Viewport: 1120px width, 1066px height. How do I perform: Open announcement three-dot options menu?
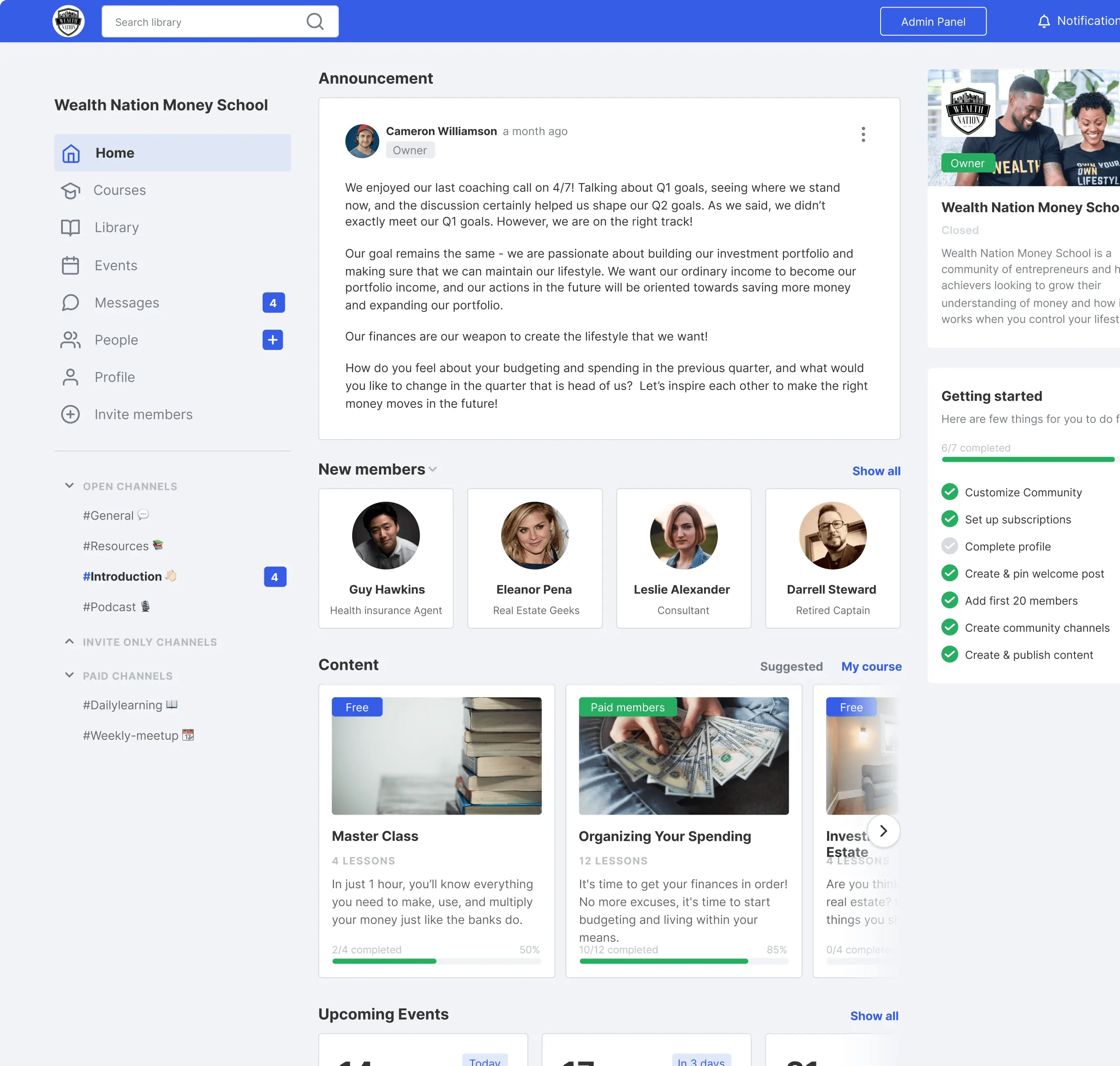[x=863, y=135]
